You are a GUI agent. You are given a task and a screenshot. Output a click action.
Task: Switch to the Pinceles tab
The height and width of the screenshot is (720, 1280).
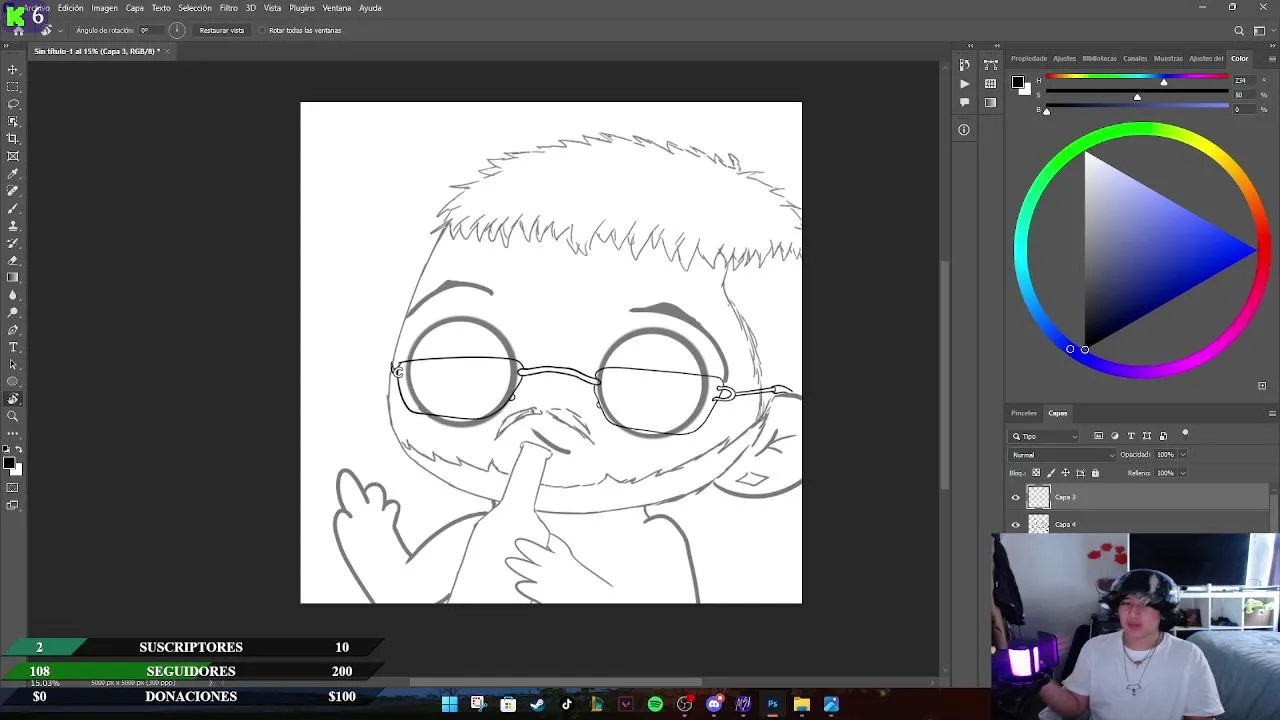tap(1024, 413)
